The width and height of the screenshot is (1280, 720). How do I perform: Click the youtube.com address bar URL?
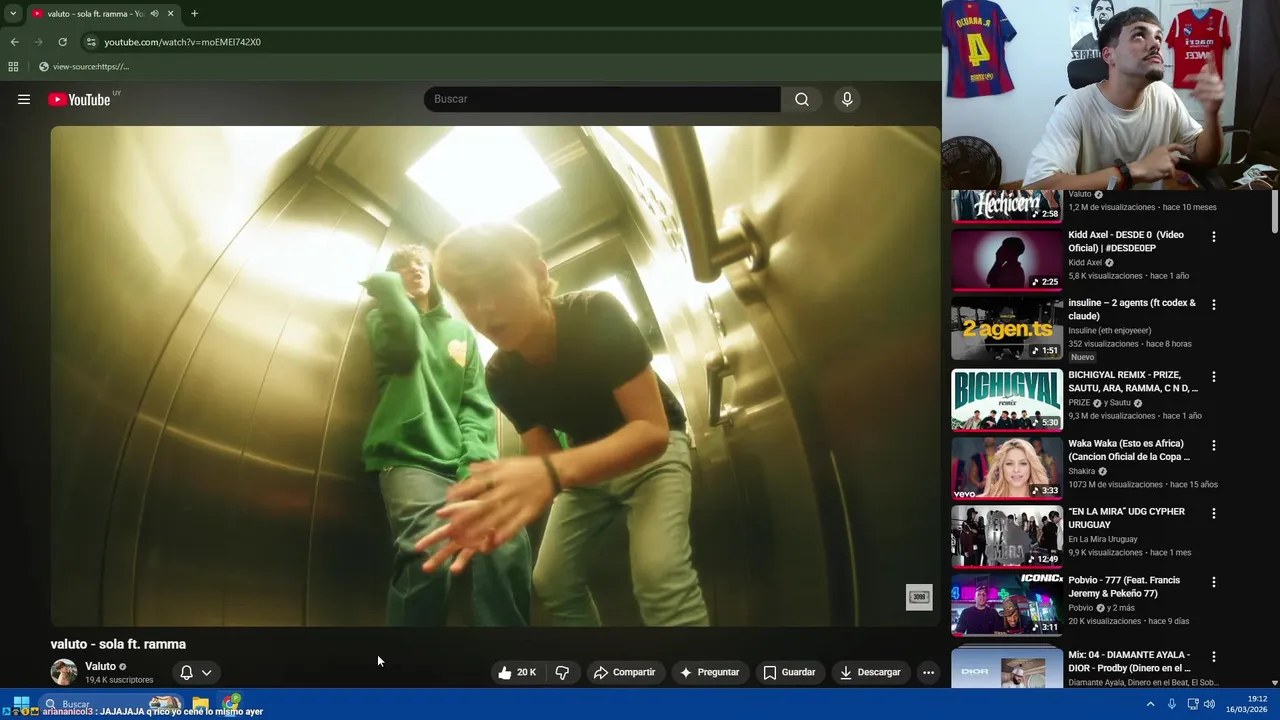coord(182,42)
